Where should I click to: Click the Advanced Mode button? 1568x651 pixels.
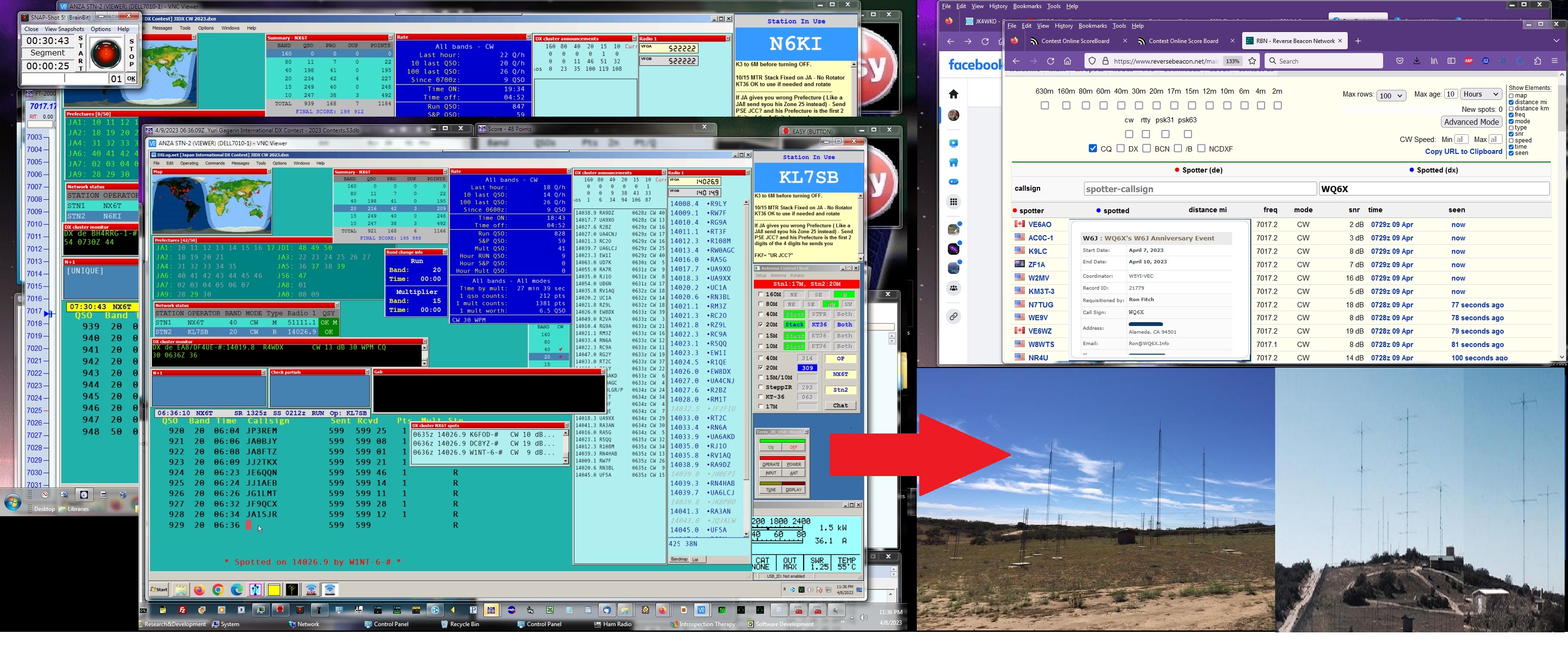(x=1471, y=122)
